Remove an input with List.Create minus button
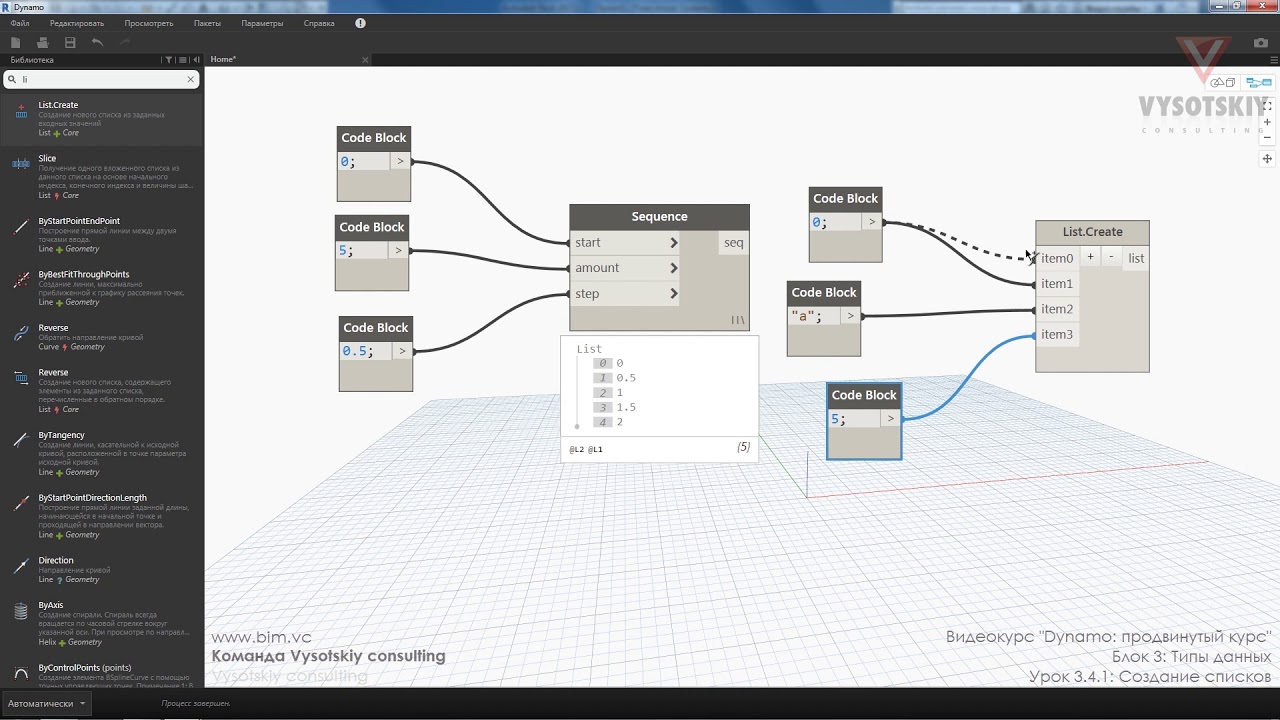 coord(1111,257)
